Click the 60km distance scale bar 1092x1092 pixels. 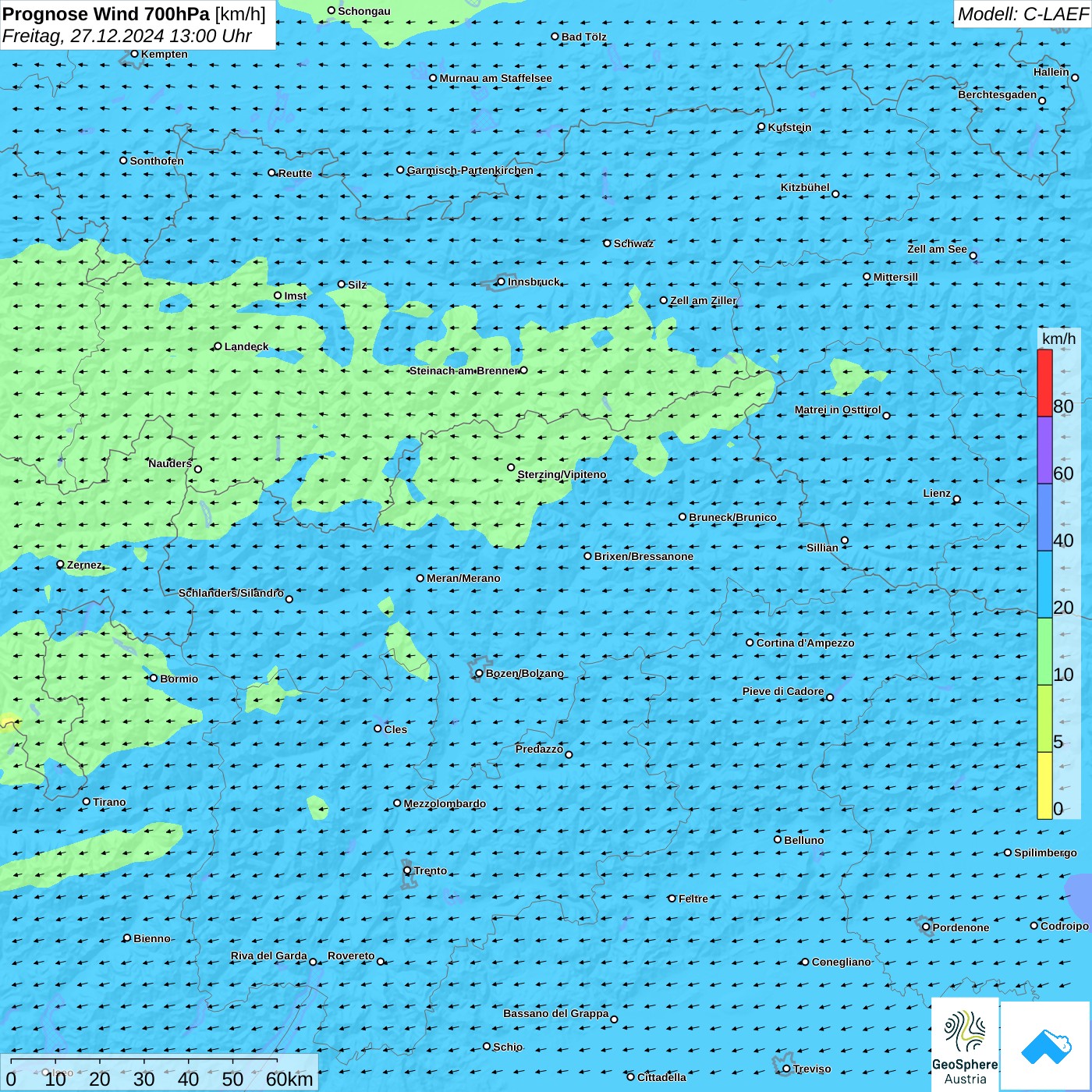144,1061
